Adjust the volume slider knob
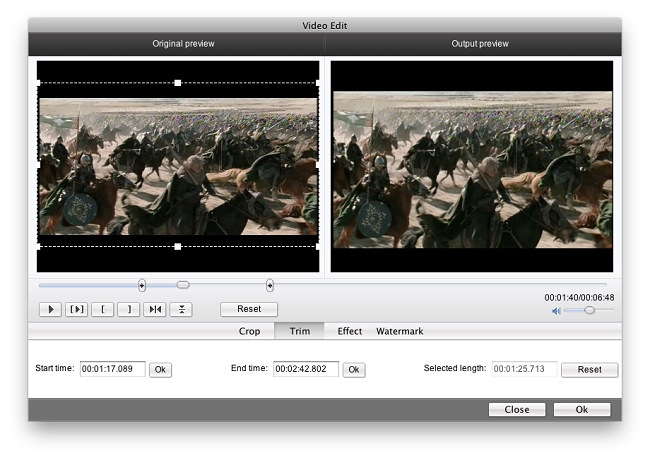 pyautogui.click(x=589, y=310)
